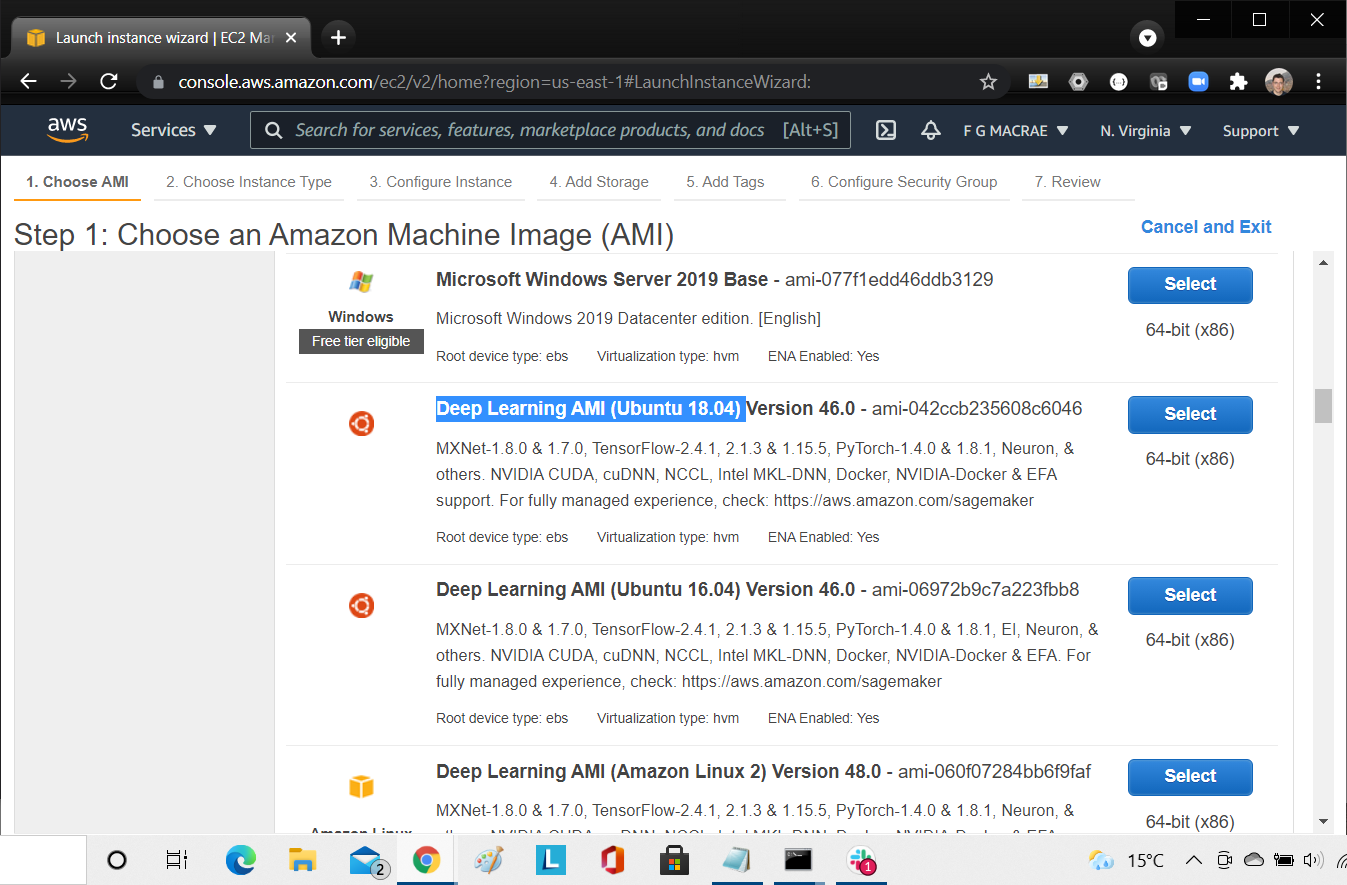This screenshot has height=885, width=1347.
Task: Click the site lock icon in address bar
Action: tap(156, 82)
